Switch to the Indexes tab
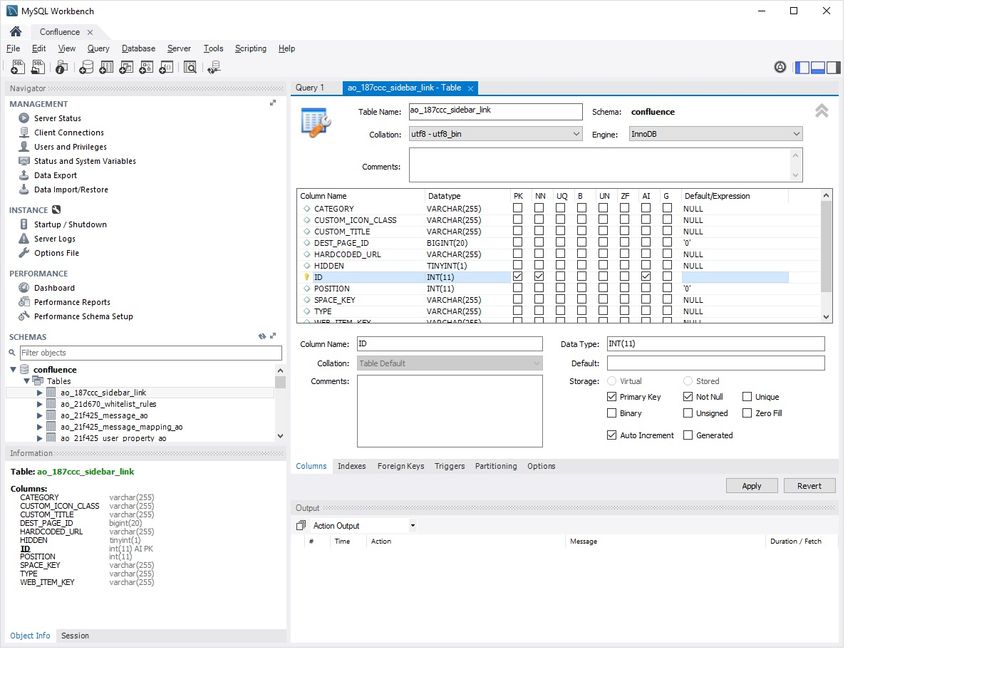The image size is (999, 684). 352,466
